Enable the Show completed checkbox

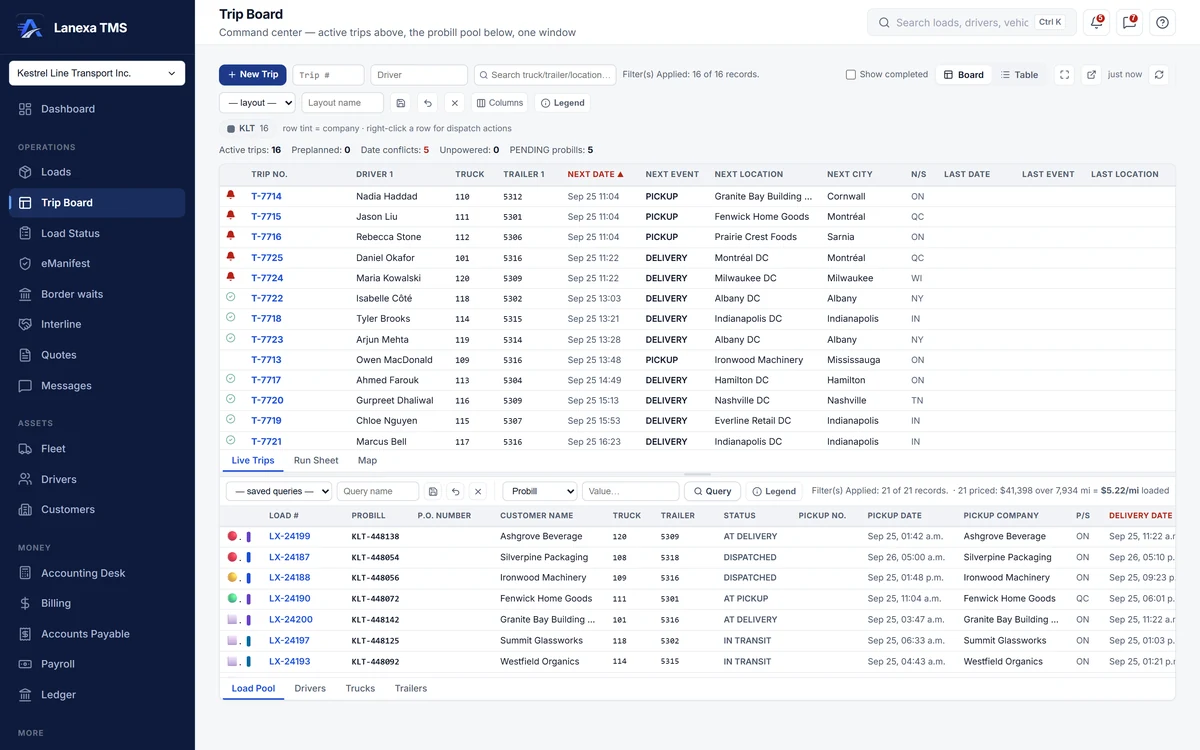[851, 75]
